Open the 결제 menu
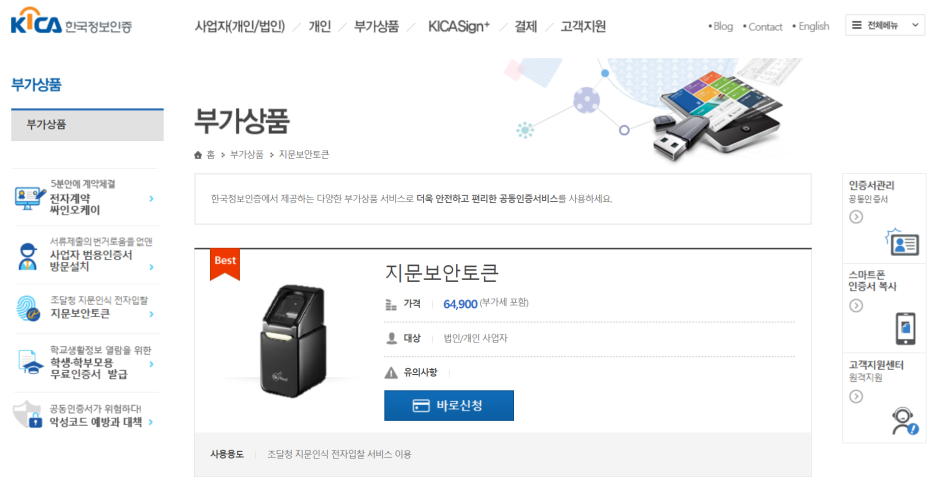Viewport: 936px width, 487px height. coord(526,26)
